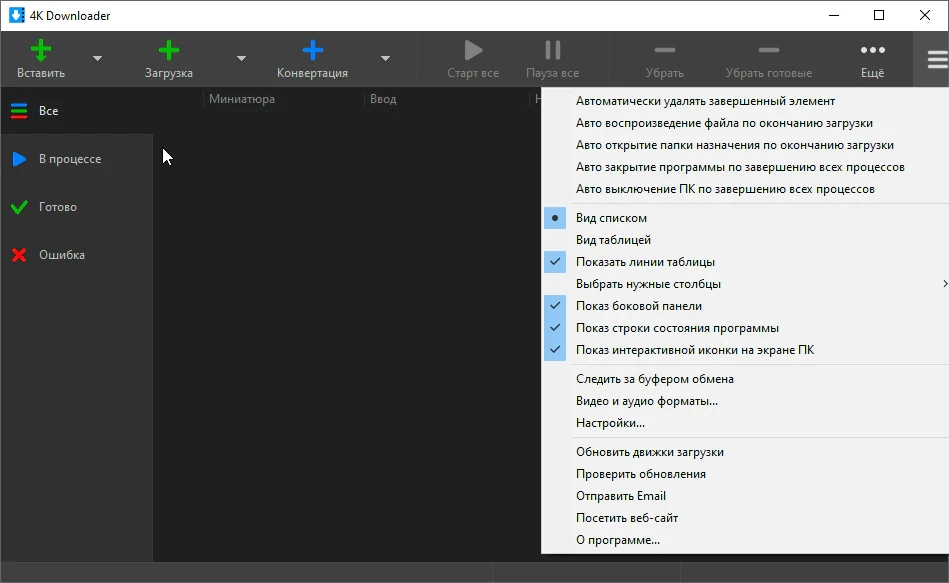This screenshot has height=583, width=949.
Task: Select the Все filter in sidebar
Action: click(77, 111)
